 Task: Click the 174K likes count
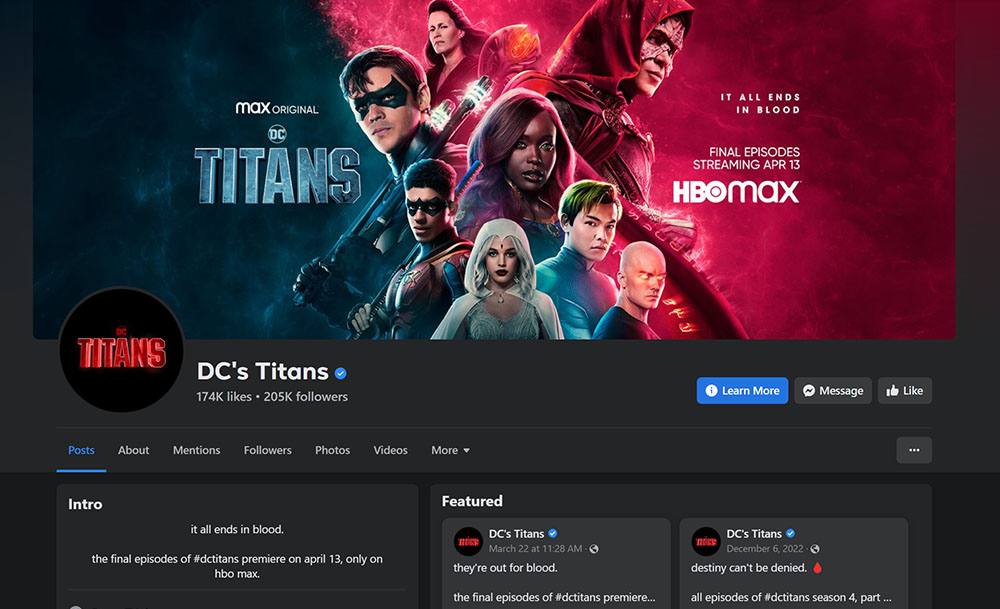(224, 397)
